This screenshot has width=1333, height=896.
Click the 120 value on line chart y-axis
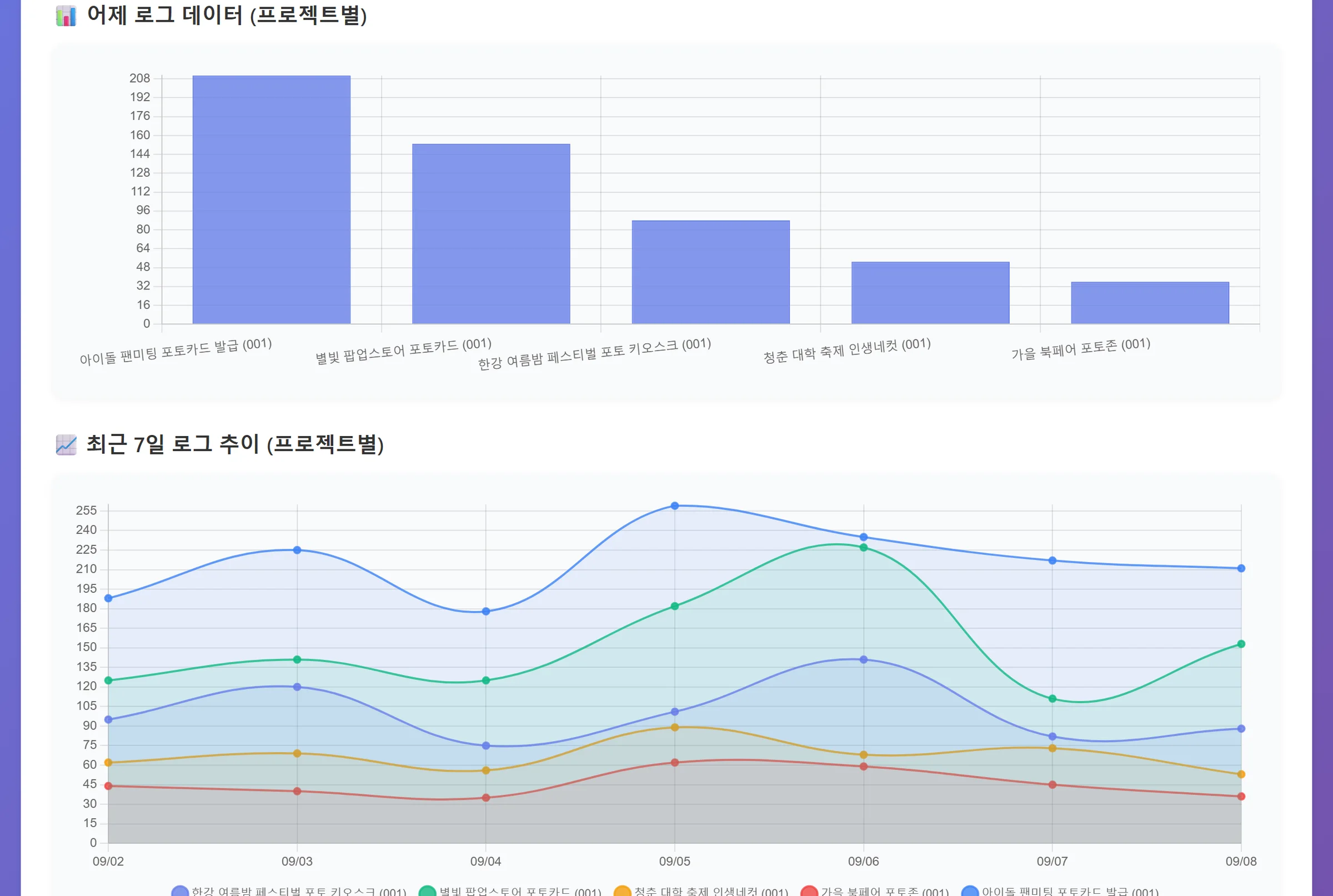pyautogui.click(x=86, y=686)
